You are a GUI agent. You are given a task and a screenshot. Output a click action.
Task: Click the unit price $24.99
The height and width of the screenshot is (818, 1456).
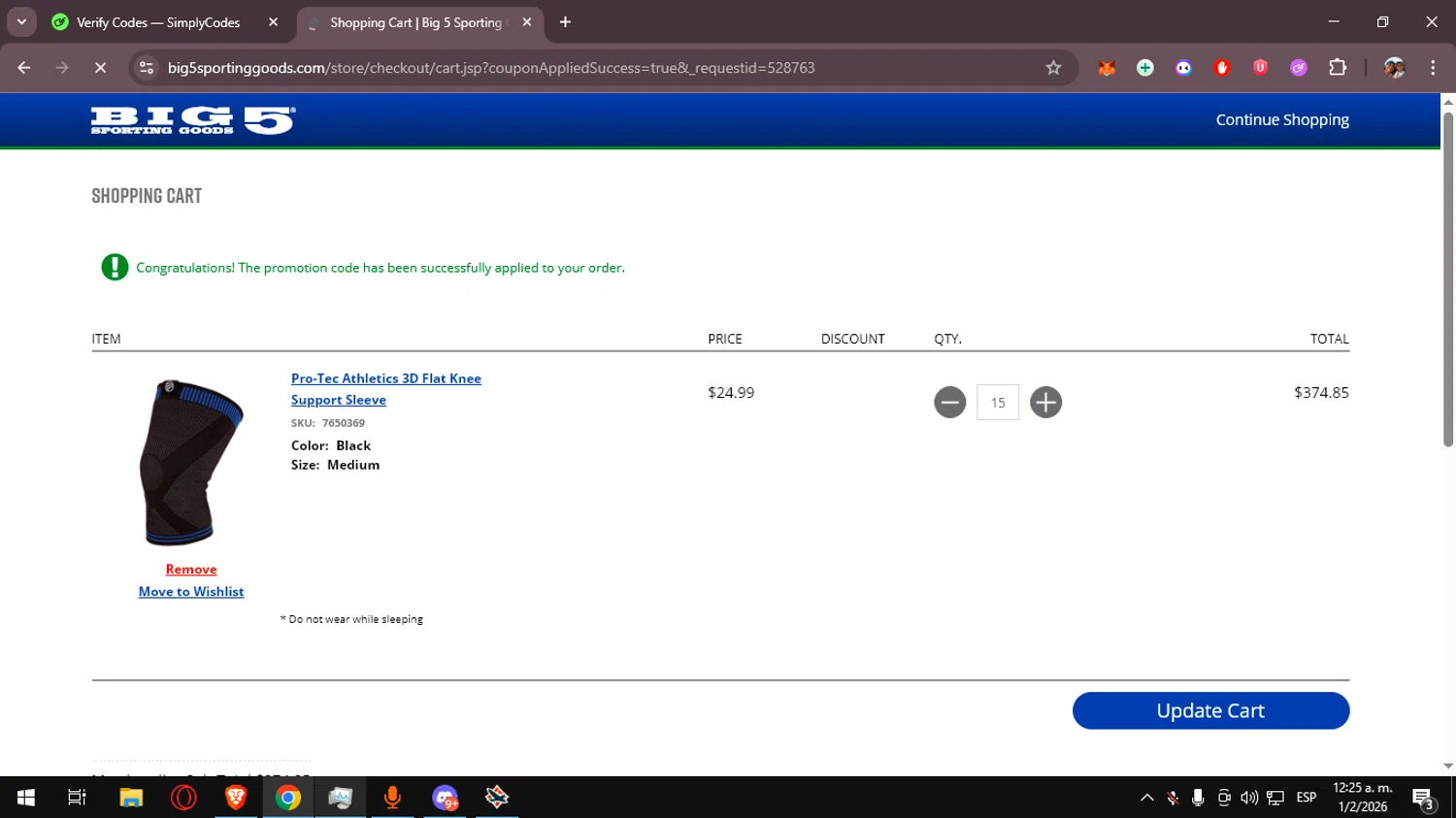(731, 393)
